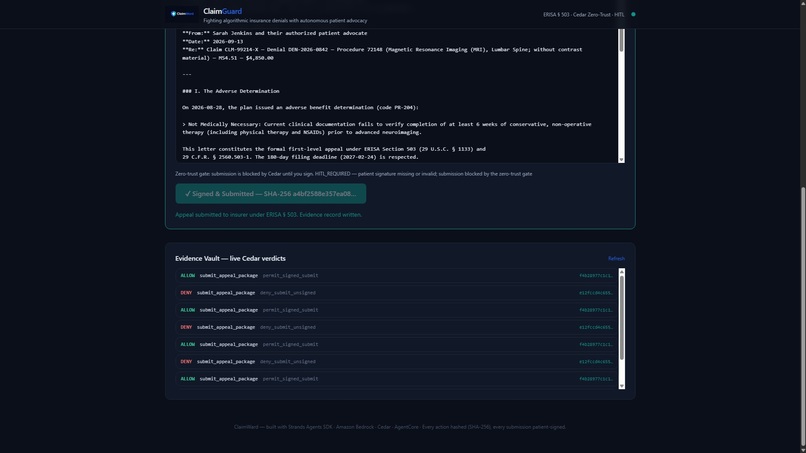
Task: Click the ClaimGuard title text
Action: (222, 11)
